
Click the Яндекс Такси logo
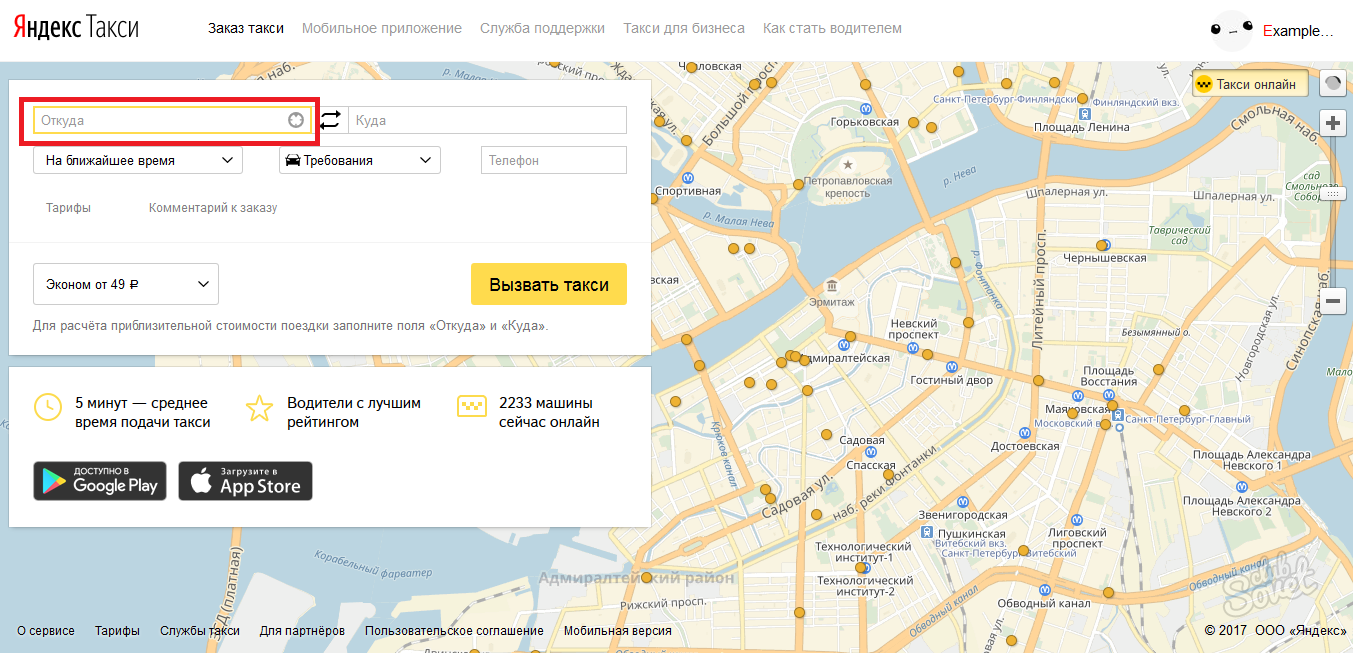77,28
